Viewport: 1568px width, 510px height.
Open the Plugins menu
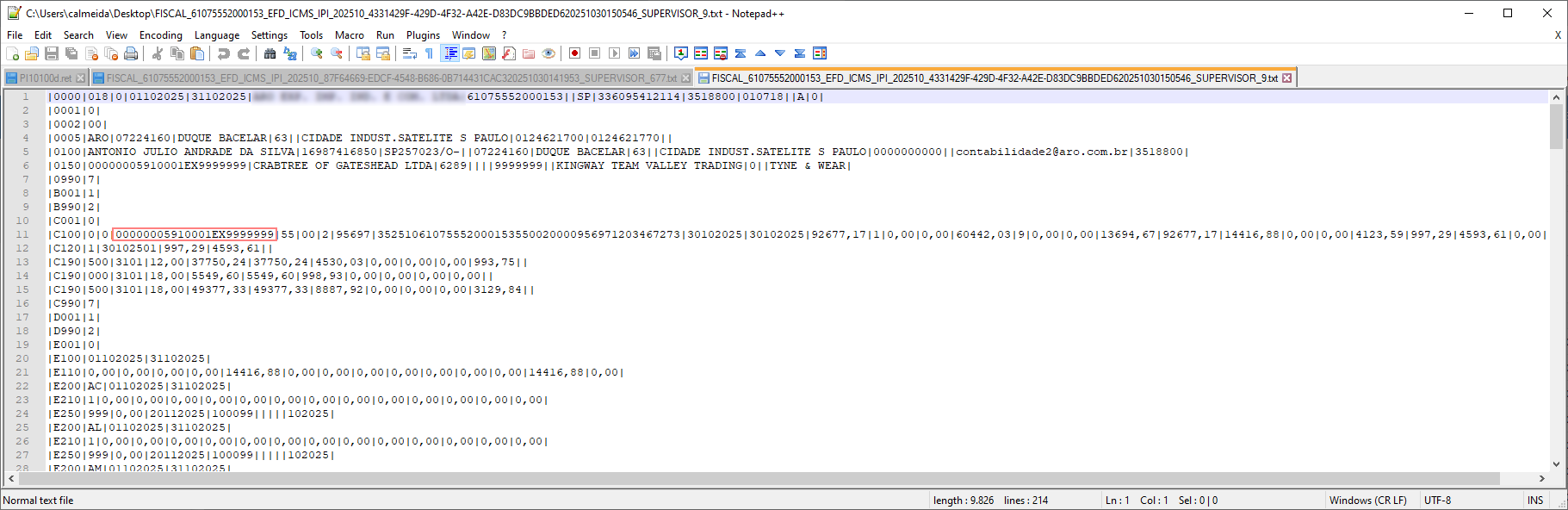click(x=423, y=35)
